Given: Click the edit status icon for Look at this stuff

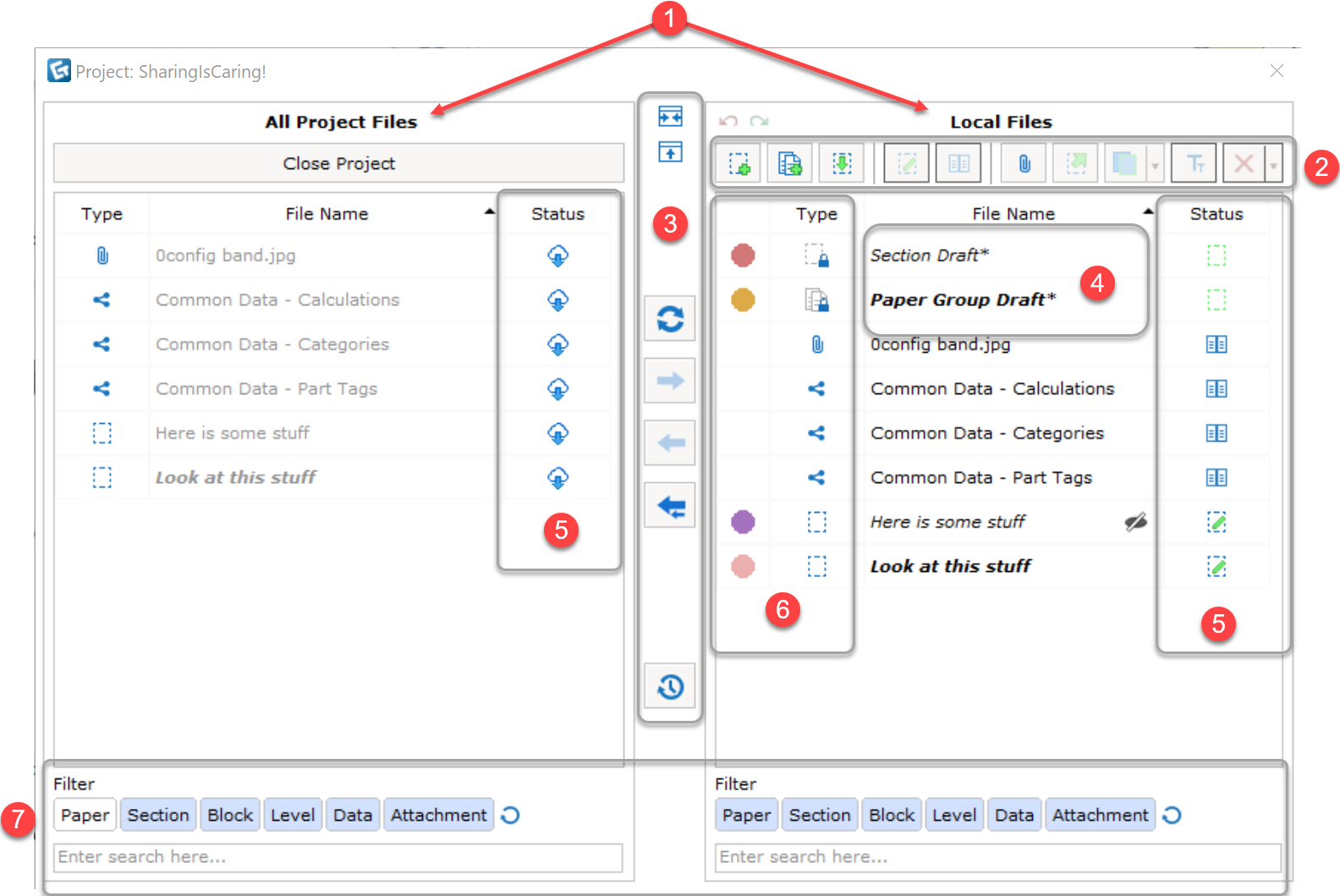Looking at the screenshot, I should pyautogui.click(x=1216, y=566).
